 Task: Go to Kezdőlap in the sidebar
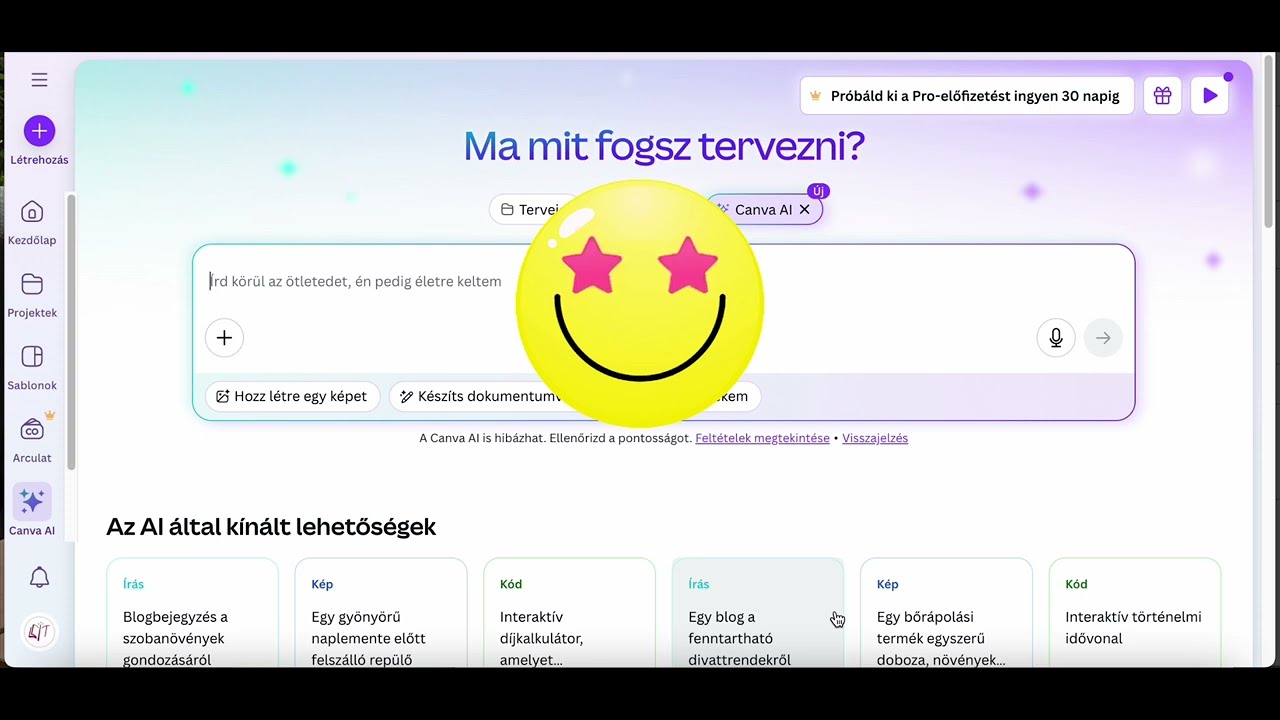[x=32, y=222]
